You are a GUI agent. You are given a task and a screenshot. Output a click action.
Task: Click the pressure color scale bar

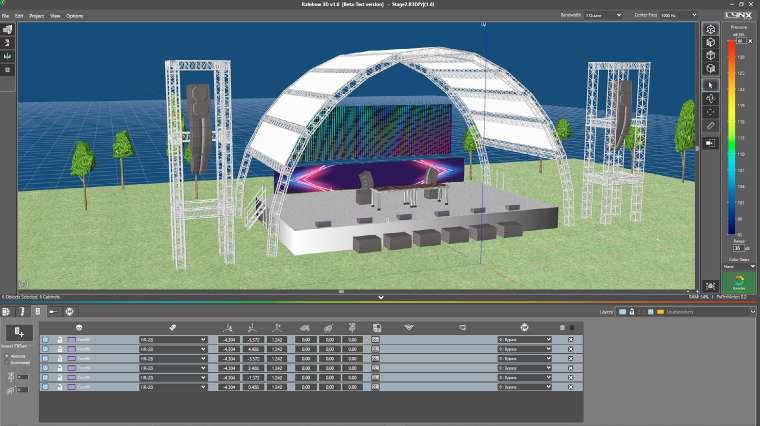[x=731, y=138]
